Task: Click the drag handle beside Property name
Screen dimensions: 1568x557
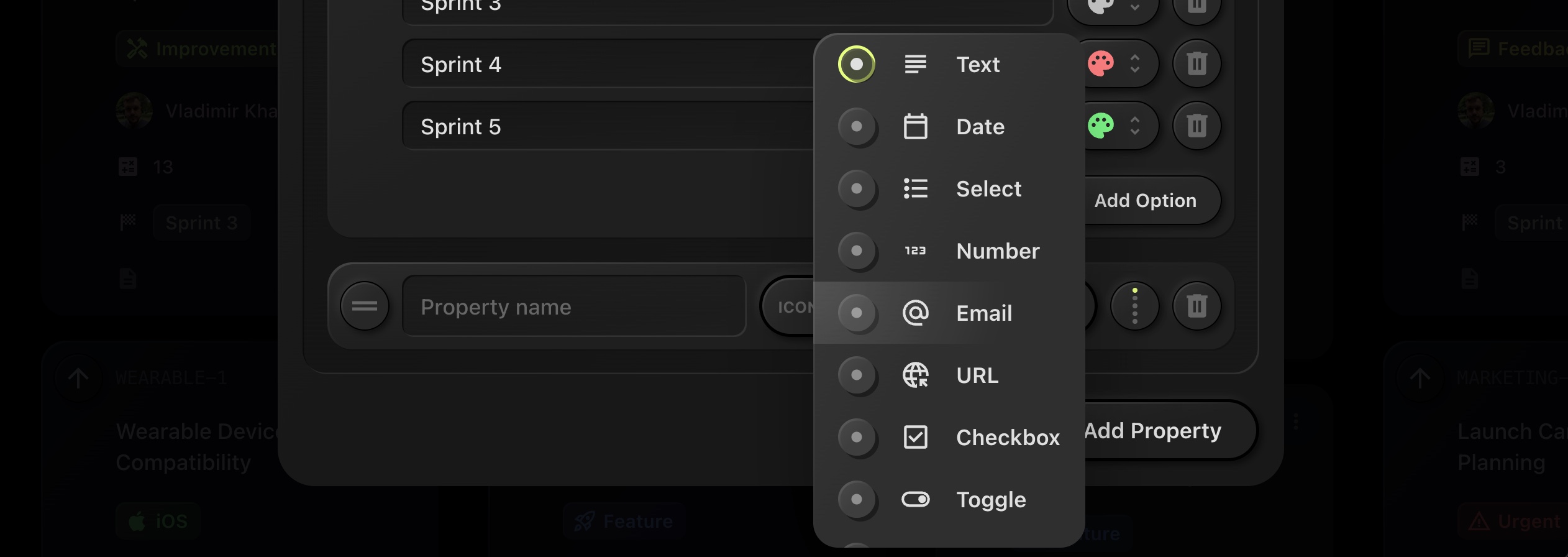Action: 365,306
